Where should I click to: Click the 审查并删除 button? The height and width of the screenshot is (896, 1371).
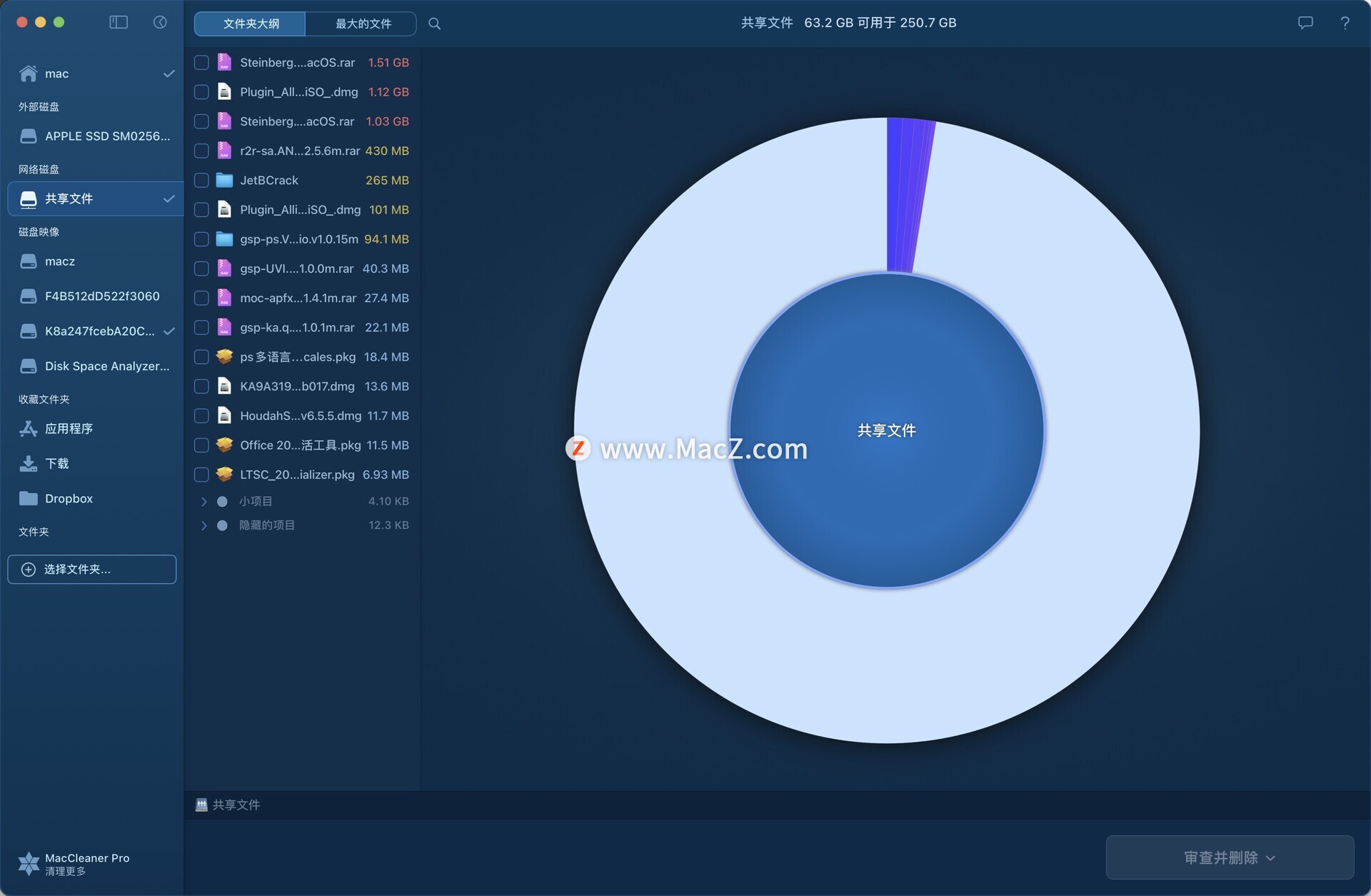(1230, 857)
